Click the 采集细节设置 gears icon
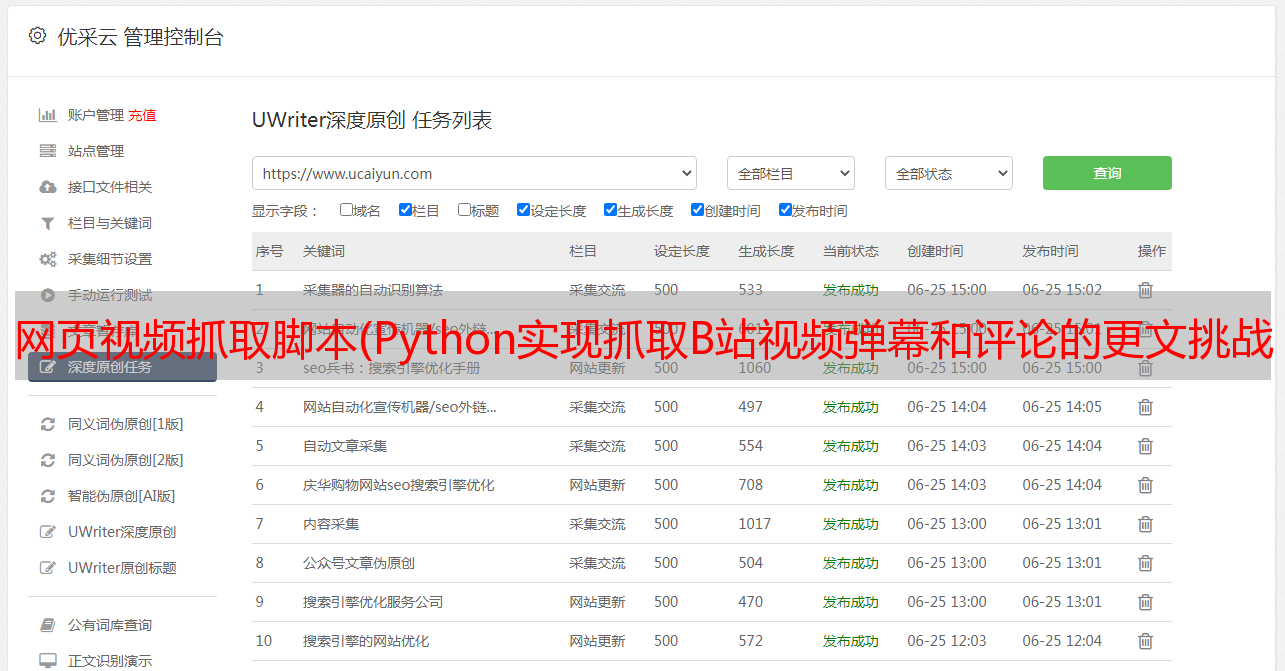Viewport: 1285px width, 671px height. click(47, 259)
